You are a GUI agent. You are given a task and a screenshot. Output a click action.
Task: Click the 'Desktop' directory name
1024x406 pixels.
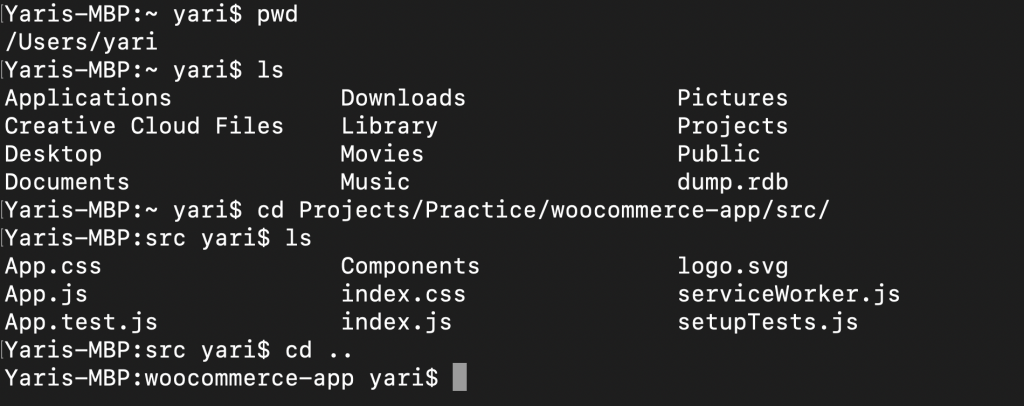tap(54, 155)
